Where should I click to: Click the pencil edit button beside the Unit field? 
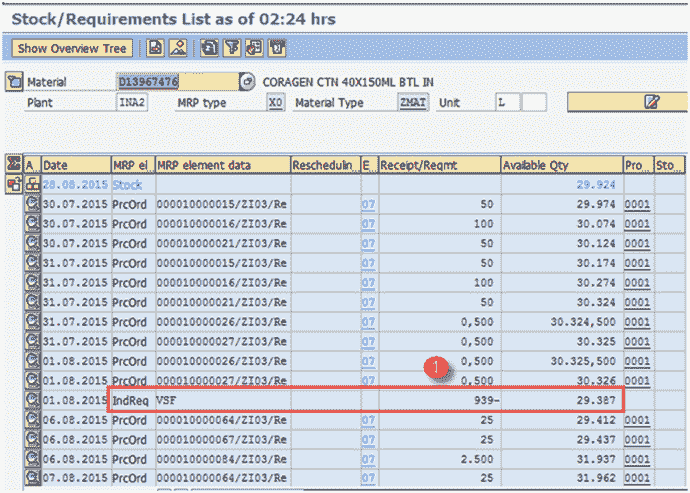[x=628, y=102]
